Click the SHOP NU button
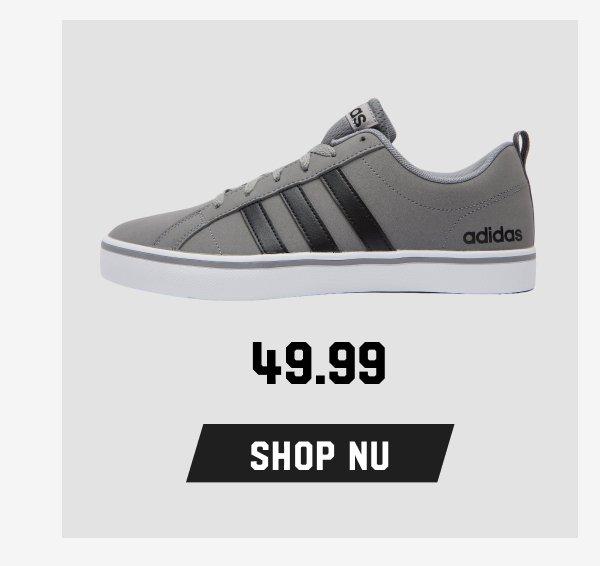 (x=320, y=453)
